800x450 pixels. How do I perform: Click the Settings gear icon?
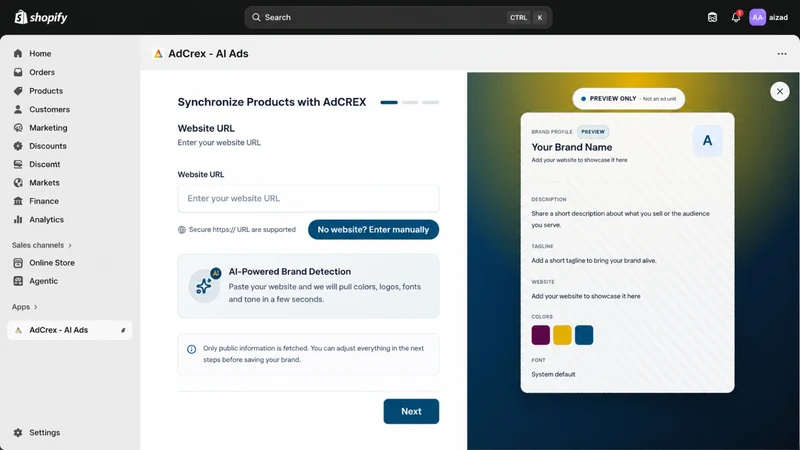(x=18, y=433)
